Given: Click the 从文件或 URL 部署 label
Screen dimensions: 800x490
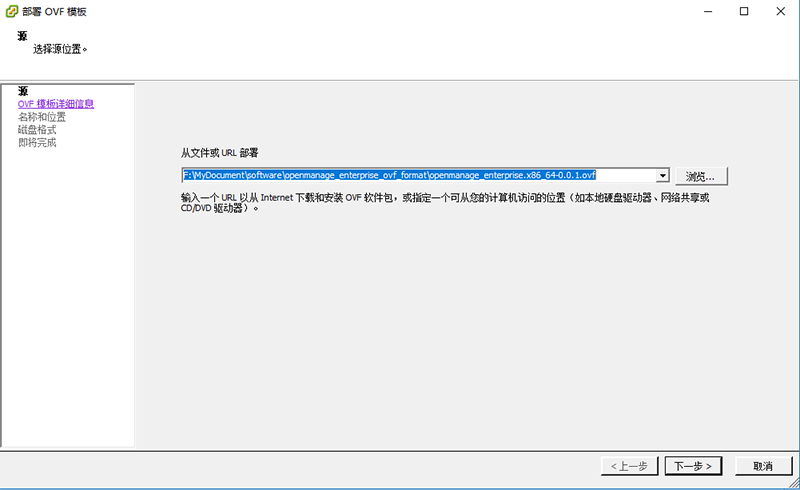Looking at the screenshot, I should [219, 153].
